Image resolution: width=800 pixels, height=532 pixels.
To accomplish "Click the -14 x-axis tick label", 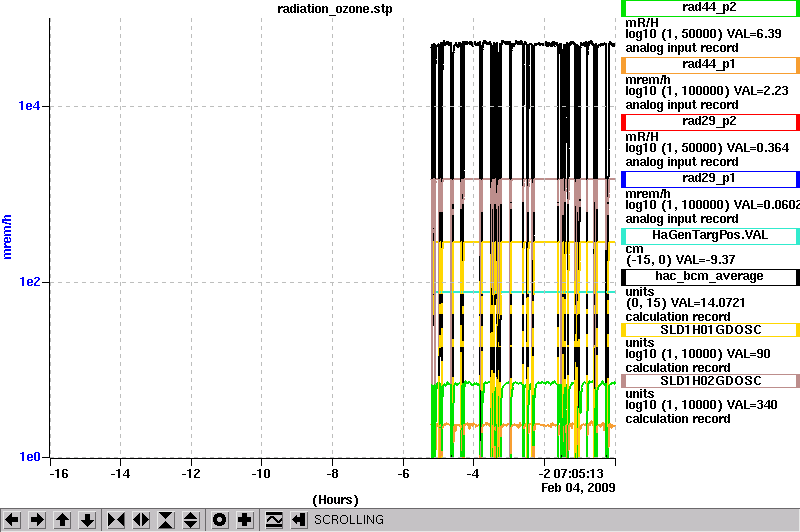I will pyautogui.click(x=120, y=474).
